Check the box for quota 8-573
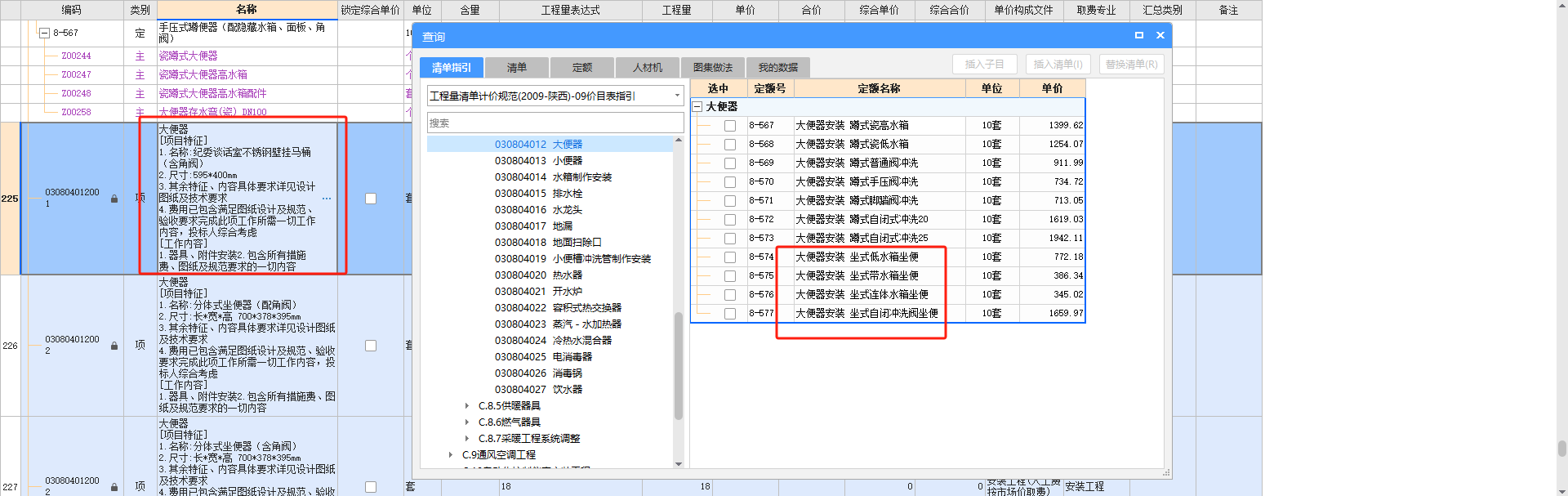1568x496 pixels. click(x=730, y=239)
